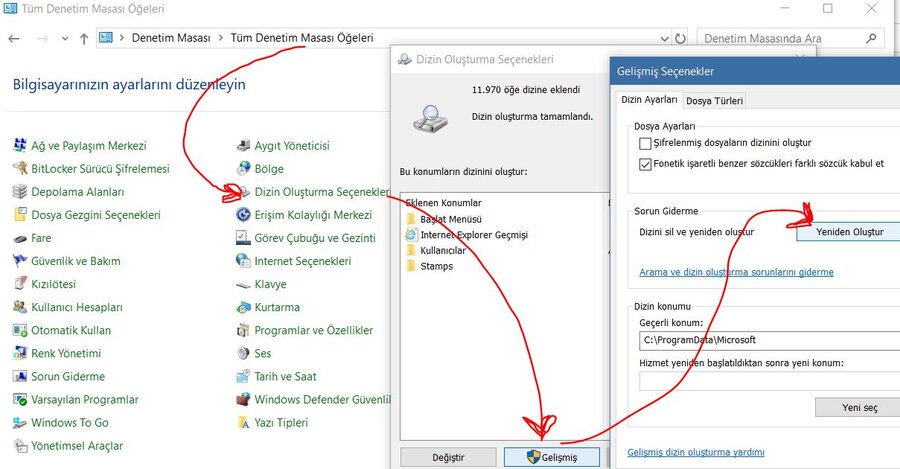Viewport: 900px width, 469px height.
Task: Click the Fare mouse icon
Action: click(x=20, y=238)
